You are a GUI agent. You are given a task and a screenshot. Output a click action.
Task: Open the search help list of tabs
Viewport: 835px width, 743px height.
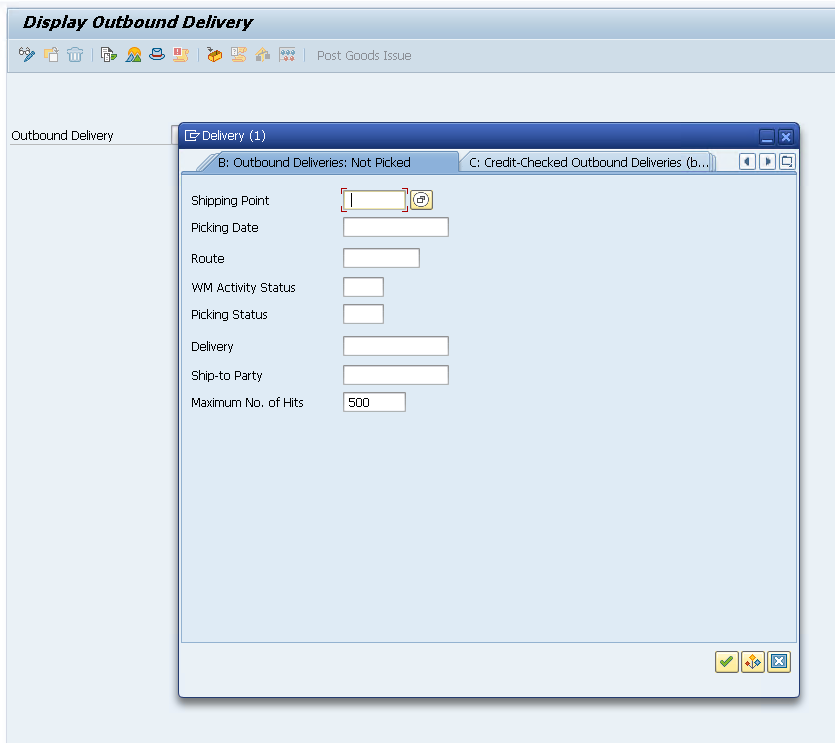pyautogui.click(x=787, y=162)
